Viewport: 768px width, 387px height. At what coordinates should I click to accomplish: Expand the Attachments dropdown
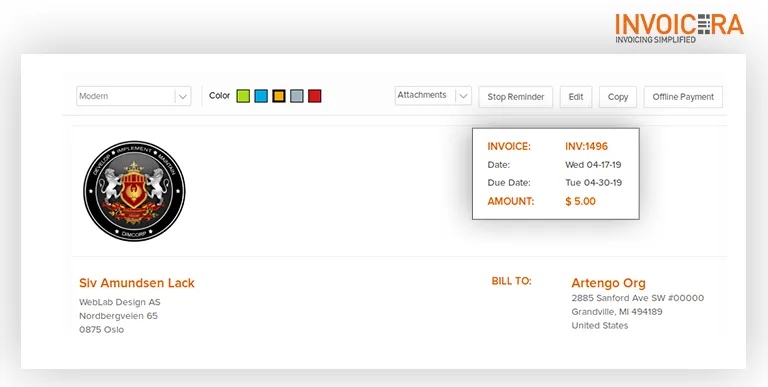(433, 96)
